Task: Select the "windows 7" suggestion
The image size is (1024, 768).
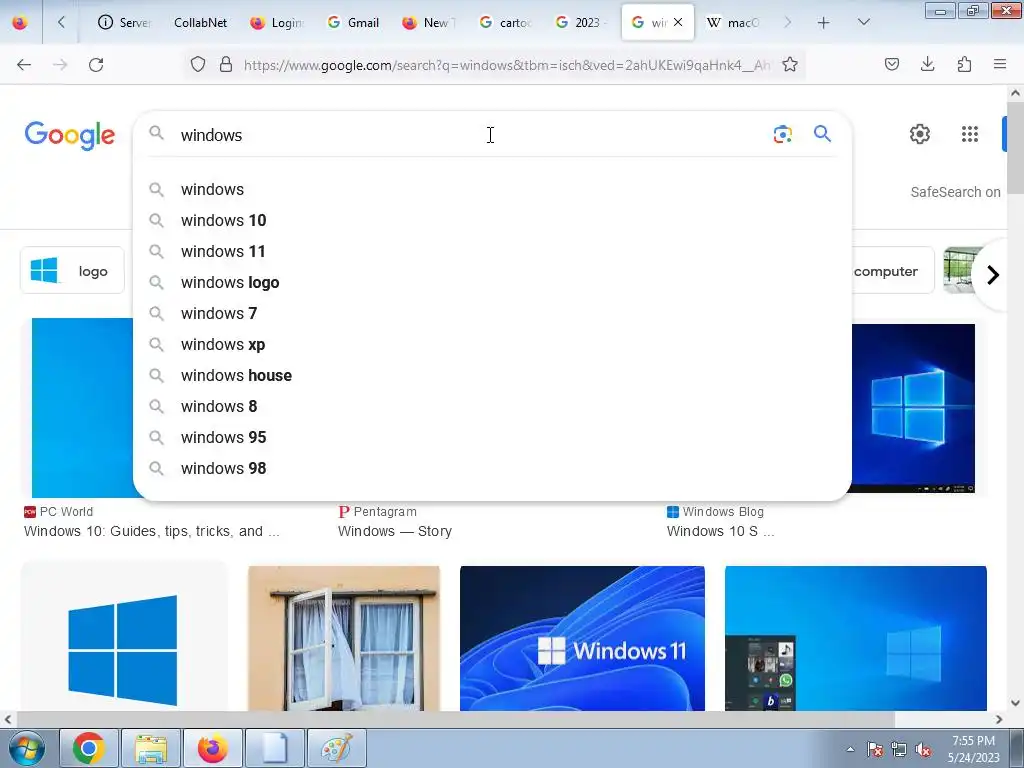Action: 492,313
